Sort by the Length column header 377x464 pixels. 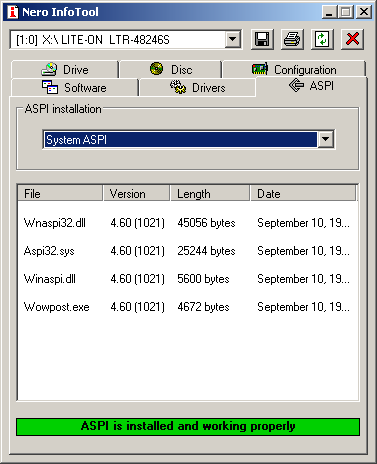pos(210,194)
